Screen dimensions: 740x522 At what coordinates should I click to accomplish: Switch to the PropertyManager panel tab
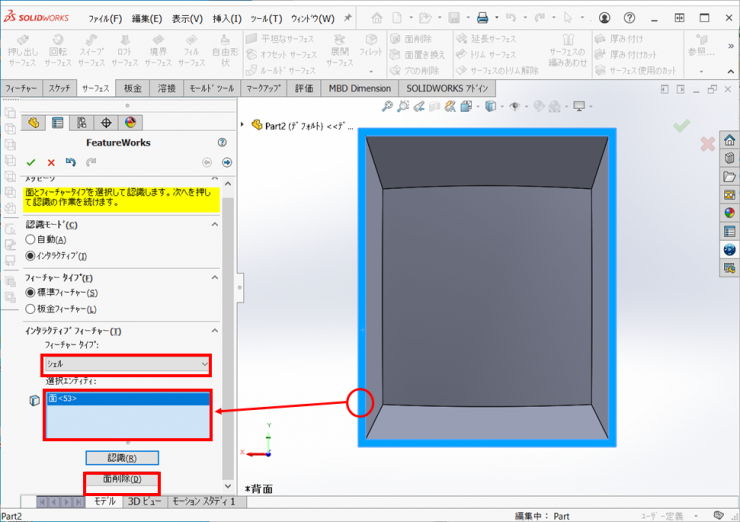57,123
